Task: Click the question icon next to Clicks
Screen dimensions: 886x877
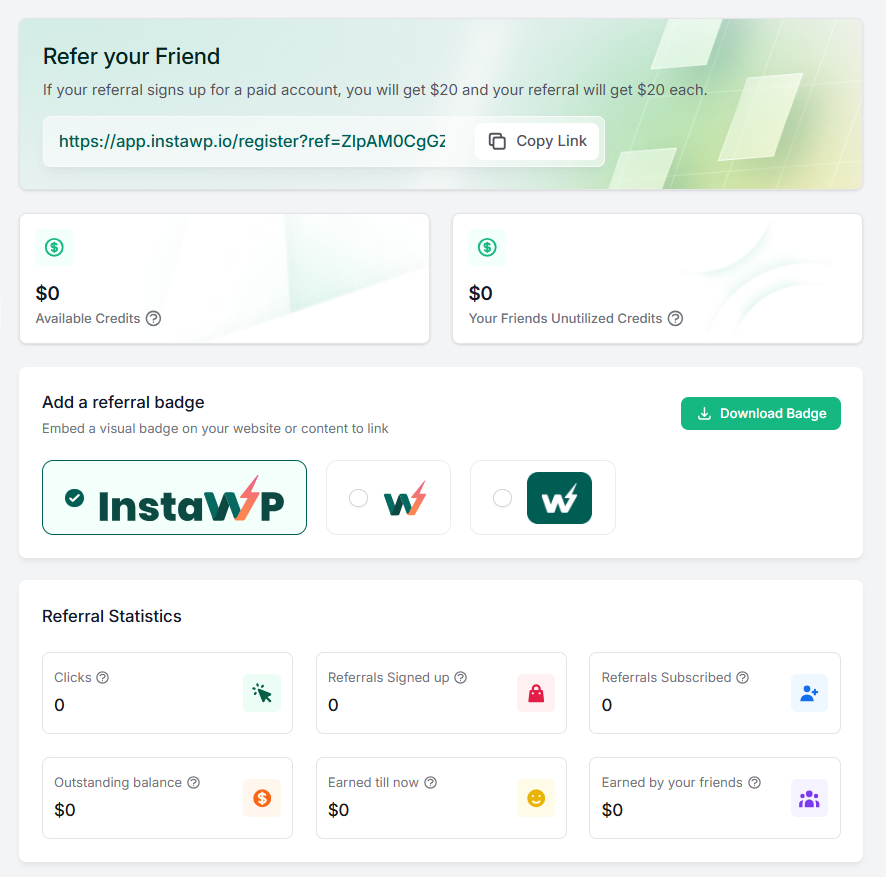Action: (x=102, y=678)
